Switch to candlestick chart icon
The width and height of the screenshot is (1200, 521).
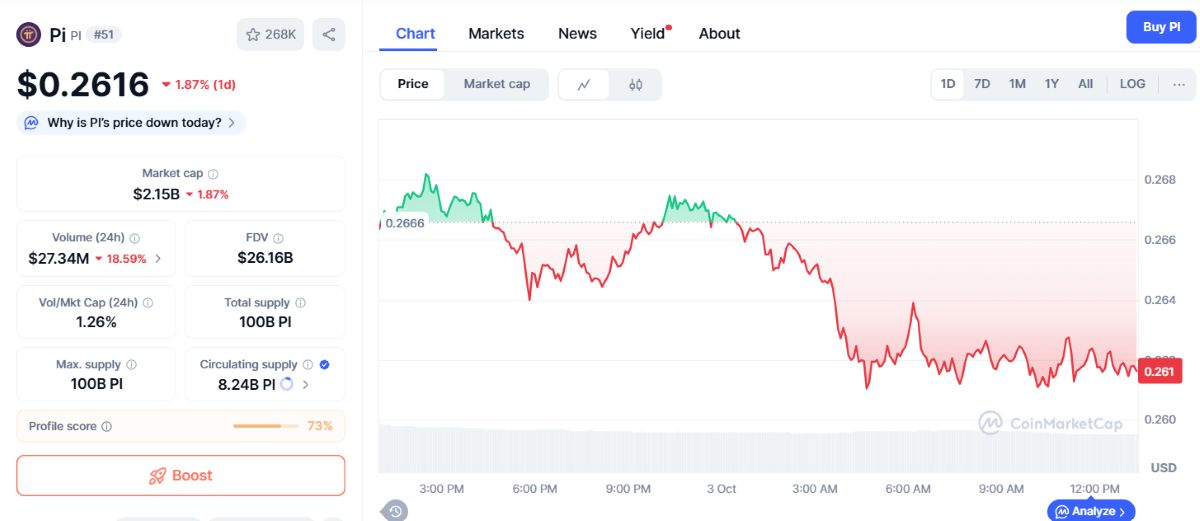click(635, 85)
